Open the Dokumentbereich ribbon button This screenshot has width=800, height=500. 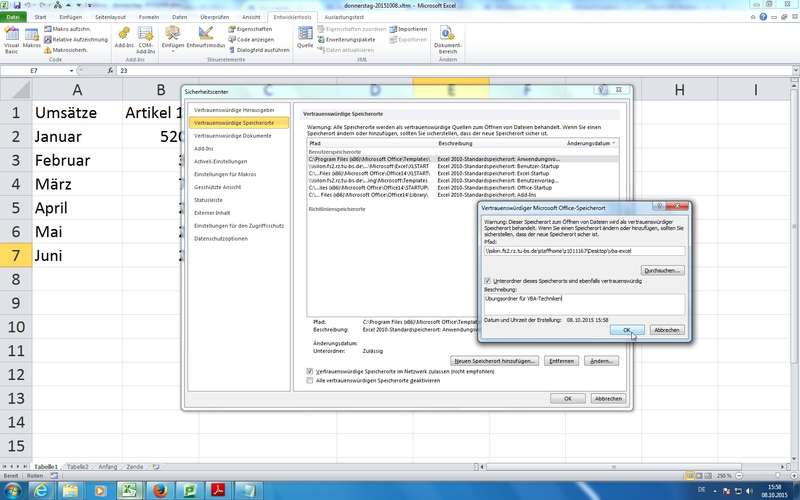447,40
